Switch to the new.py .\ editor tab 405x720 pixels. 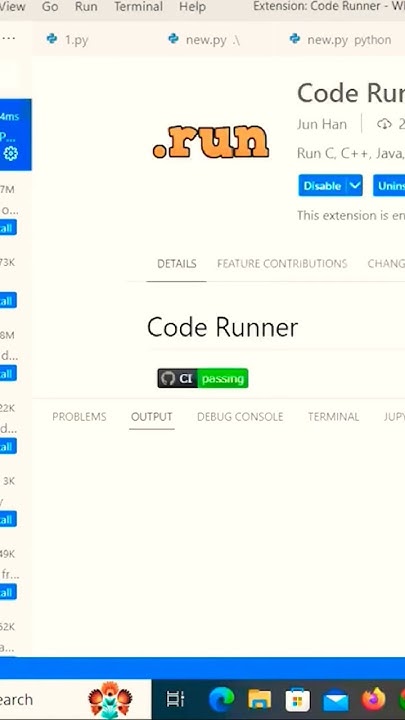point(204,39)
